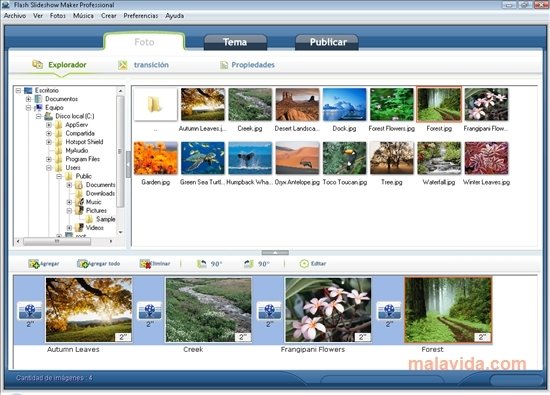550x395 pixels.
Task: Collapse the Escritorio tree node
Action: (x=18, y=91)
